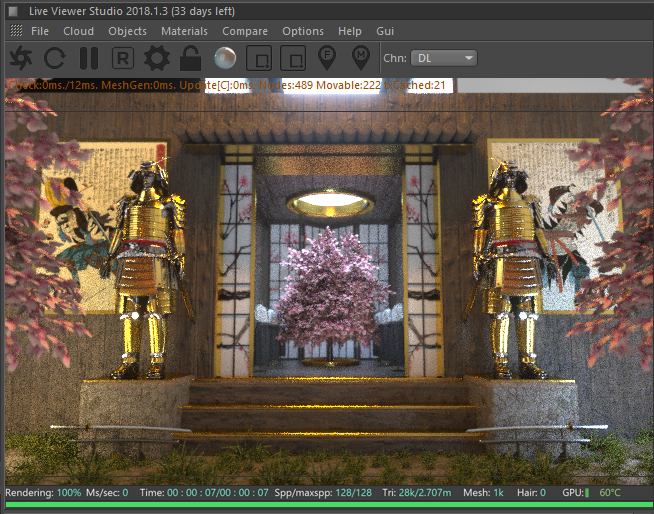Click the Spp/maxspp: 128/128 readout
The height and width of the screenshot is (514, 654).
click(x=323, y=493)
